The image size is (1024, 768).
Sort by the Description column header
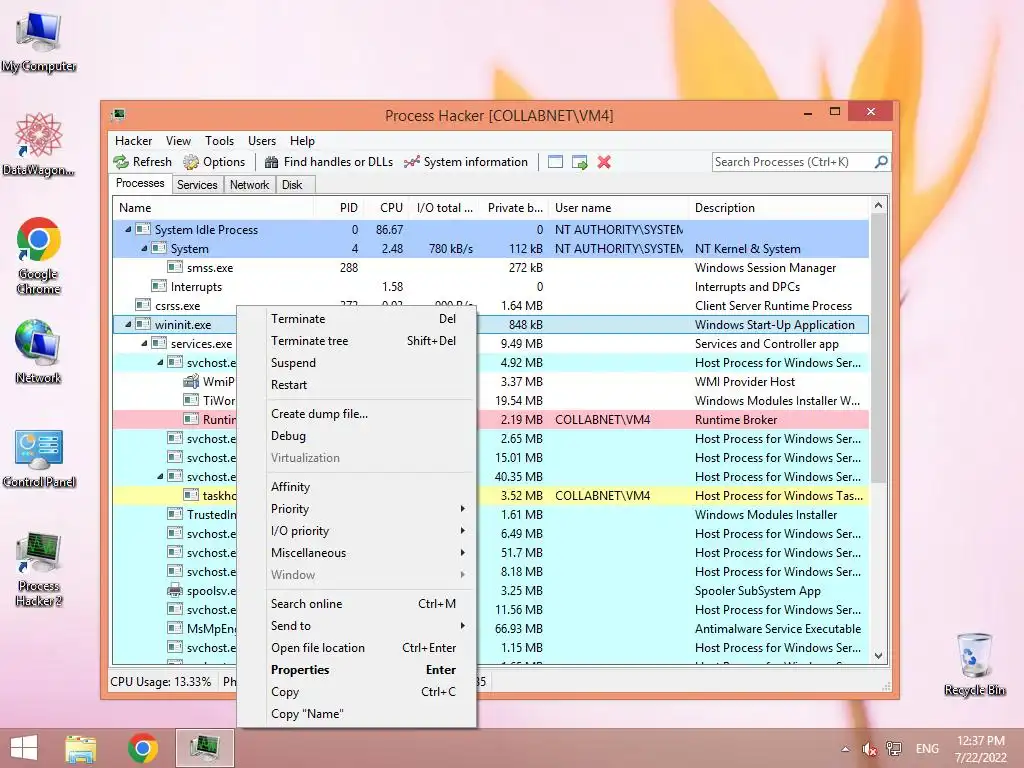coord(778,208)
